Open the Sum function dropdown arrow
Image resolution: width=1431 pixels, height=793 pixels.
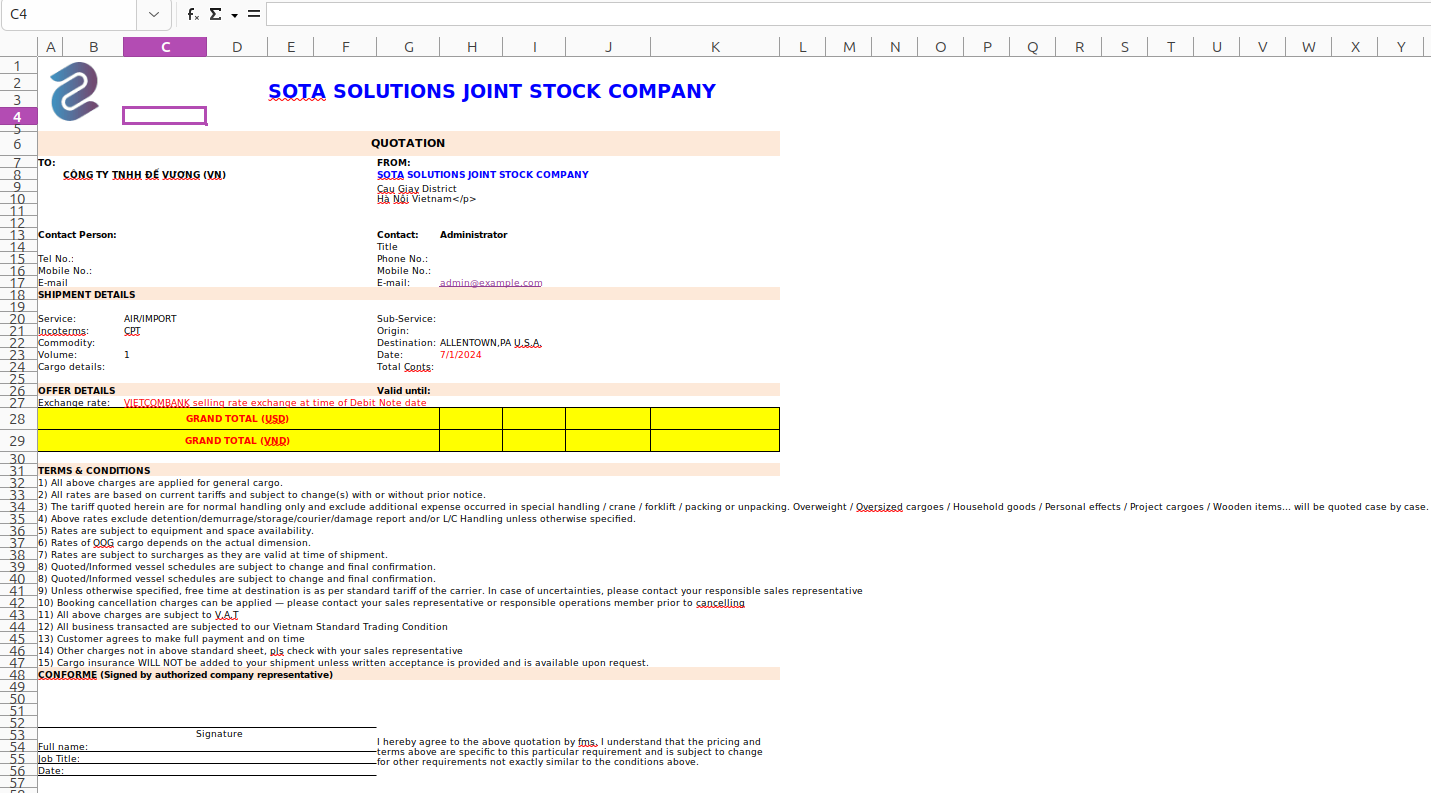pyautogui.click(x=234, y=16)
